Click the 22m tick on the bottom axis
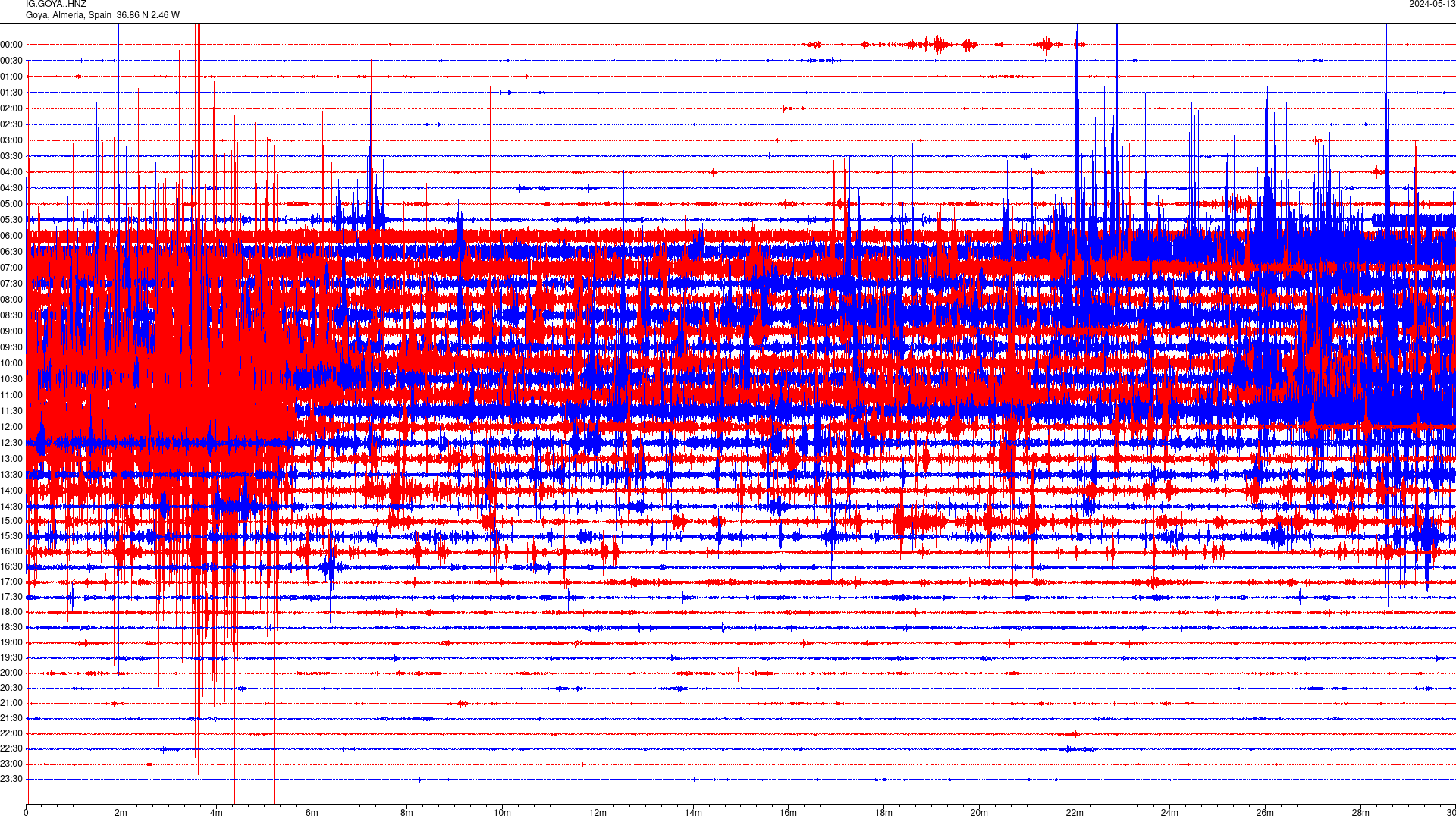1456x819 pixels. point(1075,813)
